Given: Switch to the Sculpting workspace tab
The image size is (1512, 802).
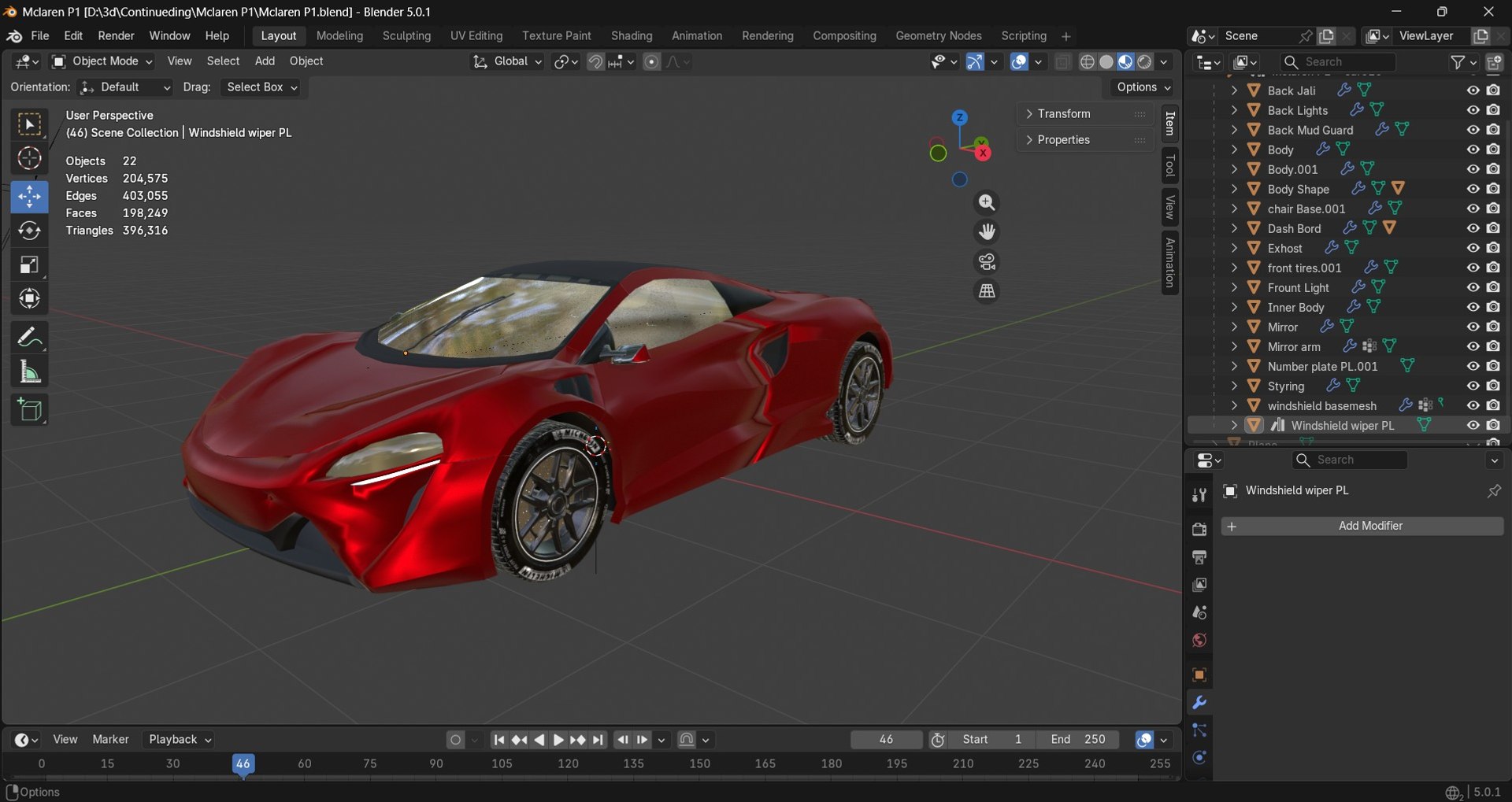Looking at the screenshot, I should click(406, 36).
